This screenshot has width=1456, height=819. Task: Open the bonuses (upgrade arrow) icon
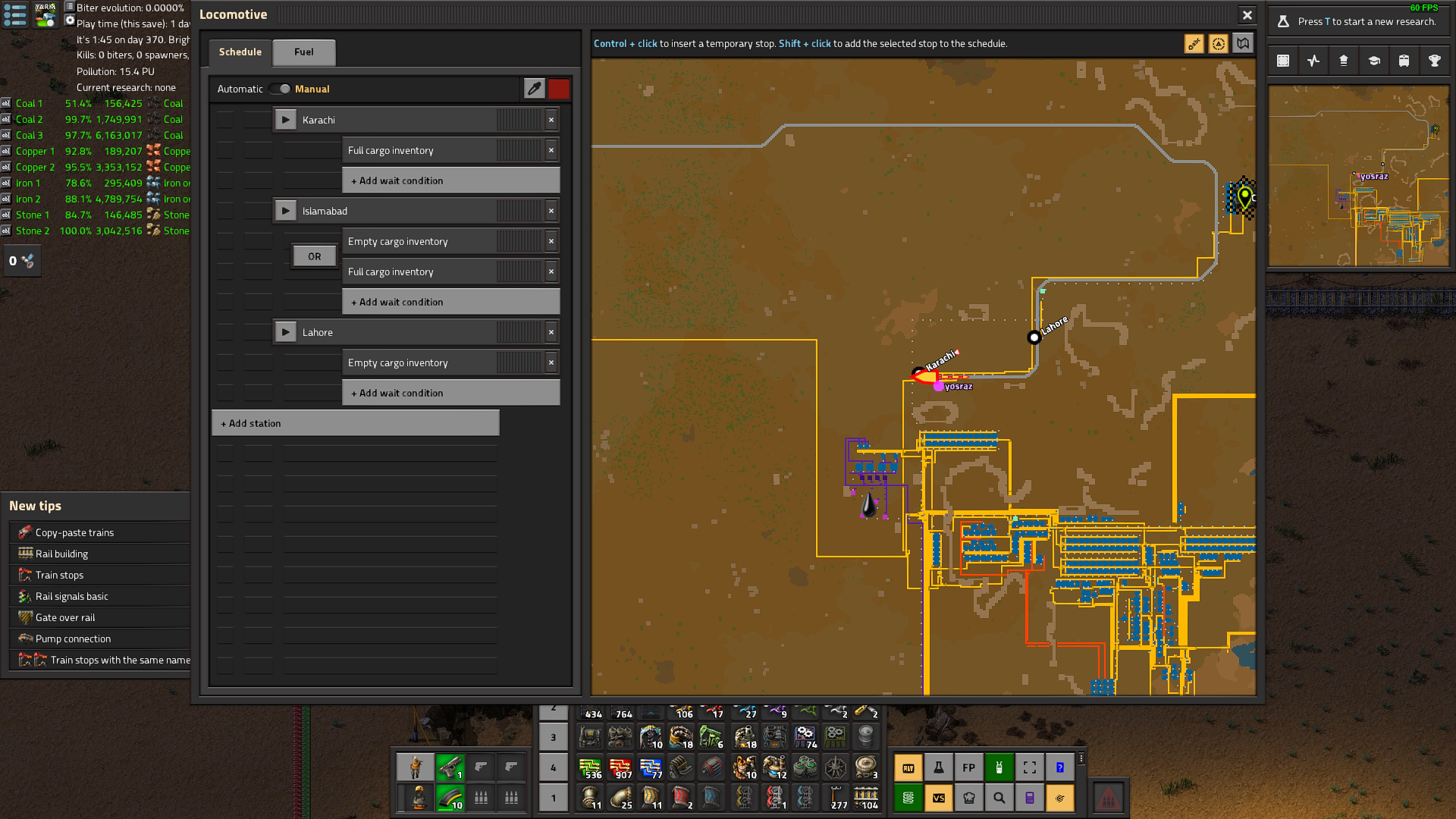[1344, 61]
